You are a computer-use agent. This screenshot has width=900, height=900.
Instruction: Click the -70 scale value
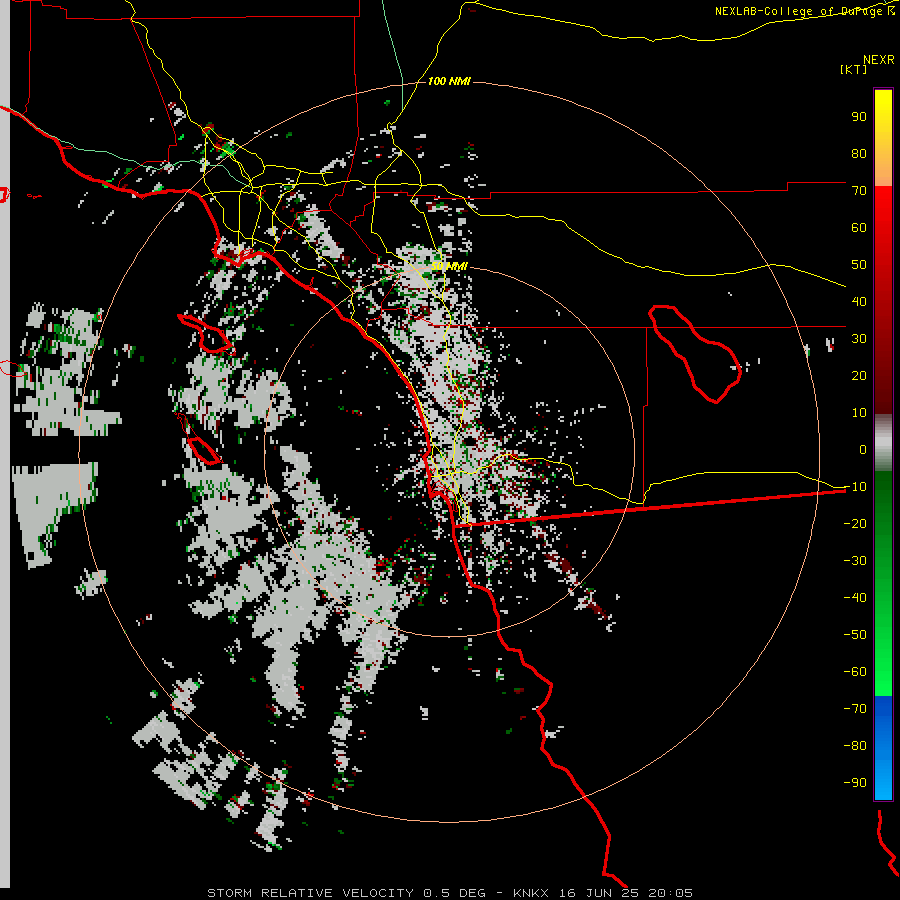click(855, 709)
